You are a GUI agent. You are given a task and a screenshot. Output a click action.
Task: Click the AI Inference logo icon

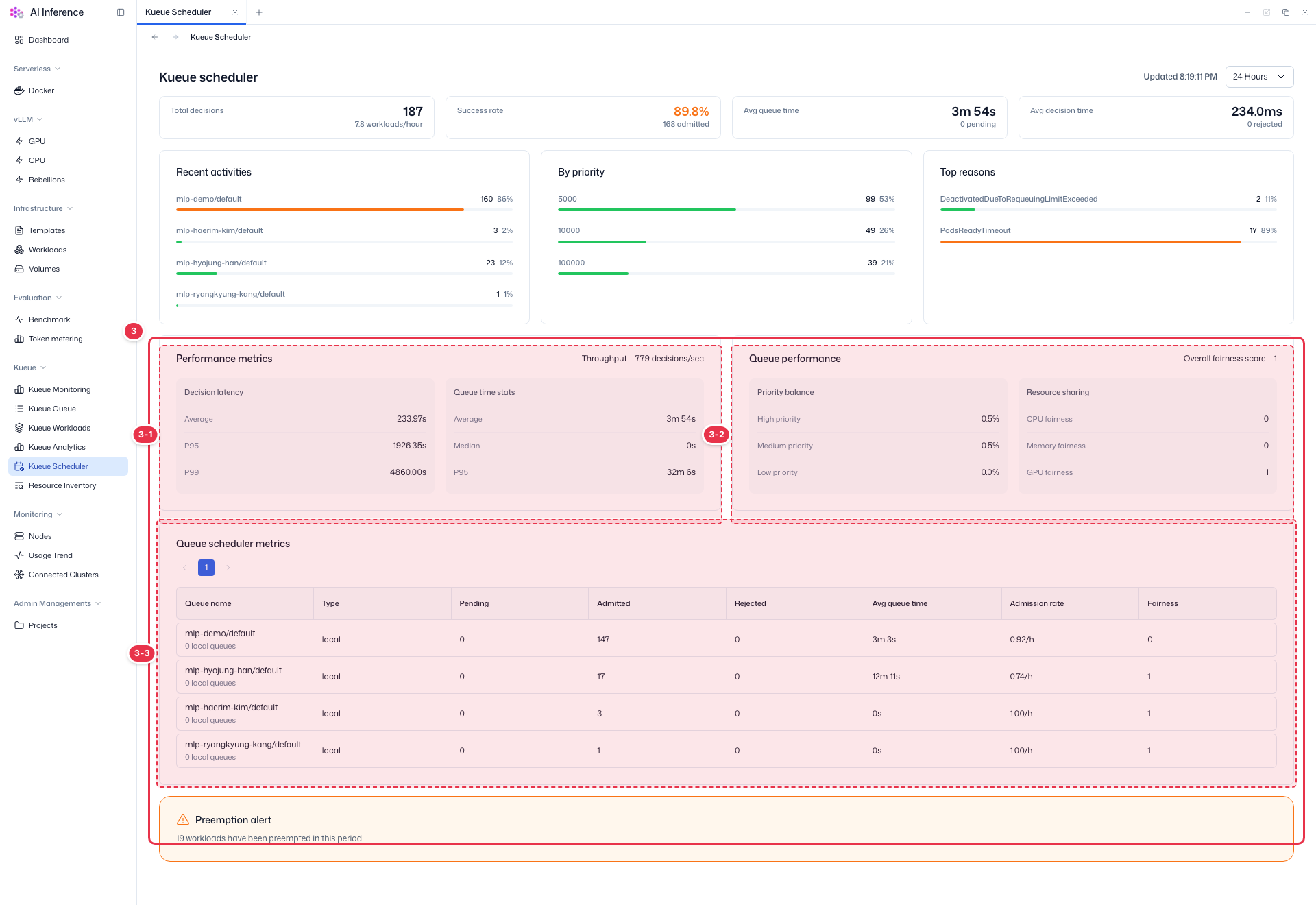click(x=16, y=12)
